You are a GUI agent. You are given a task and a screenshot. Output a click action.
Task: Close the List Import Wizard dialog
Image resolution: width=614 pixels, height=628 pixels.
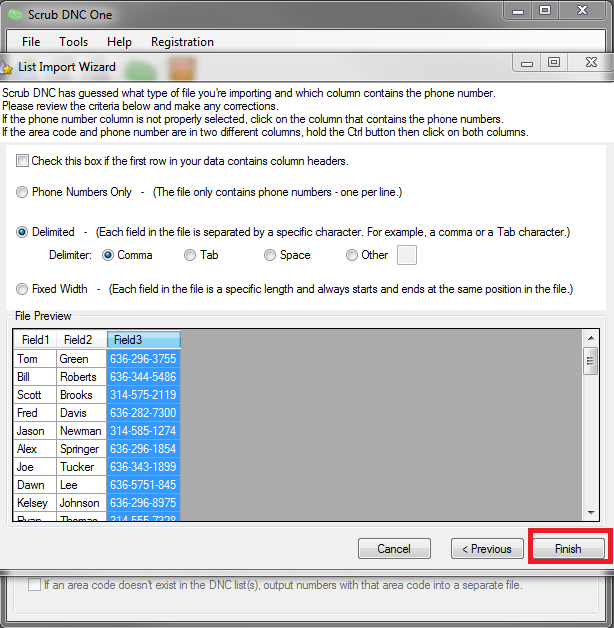591,62
